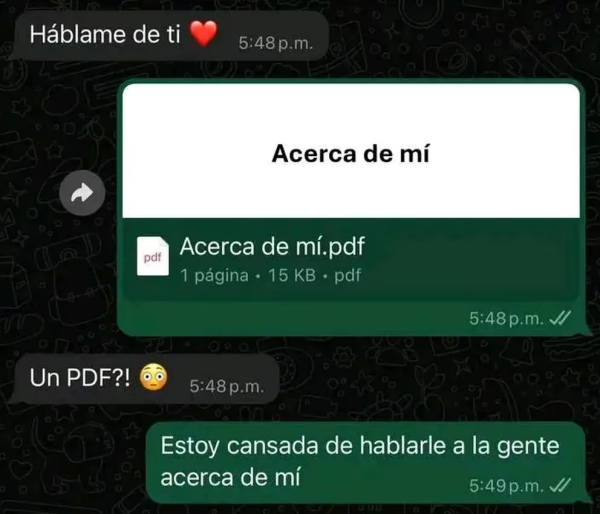Click the double check marks on the PDF message
The width and height of the screenshot is (600, 514).
click(x=560, y=318)
